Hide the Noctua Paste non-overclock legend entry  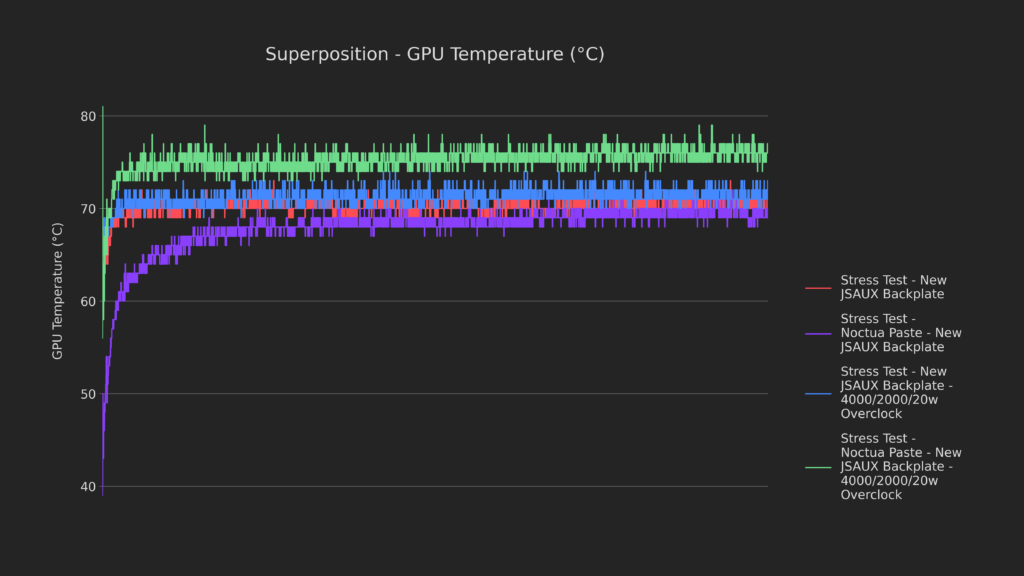[x=901, y=333]
